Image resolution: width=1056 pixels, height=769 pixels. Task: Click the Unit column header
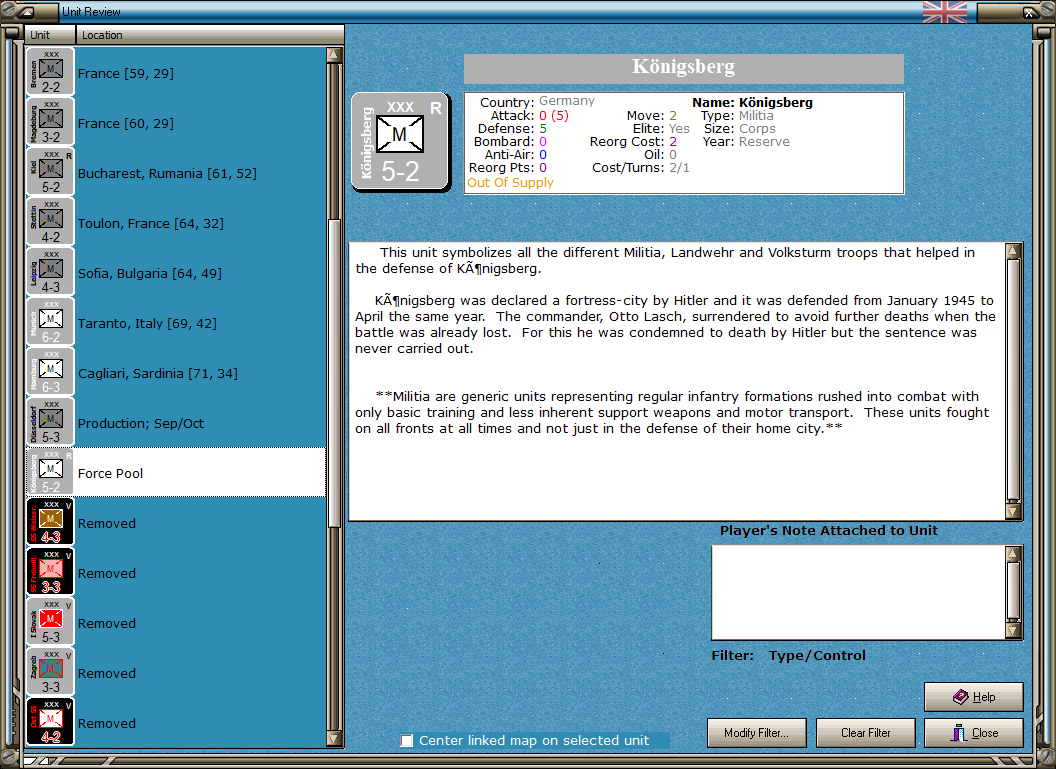[51, 35]
